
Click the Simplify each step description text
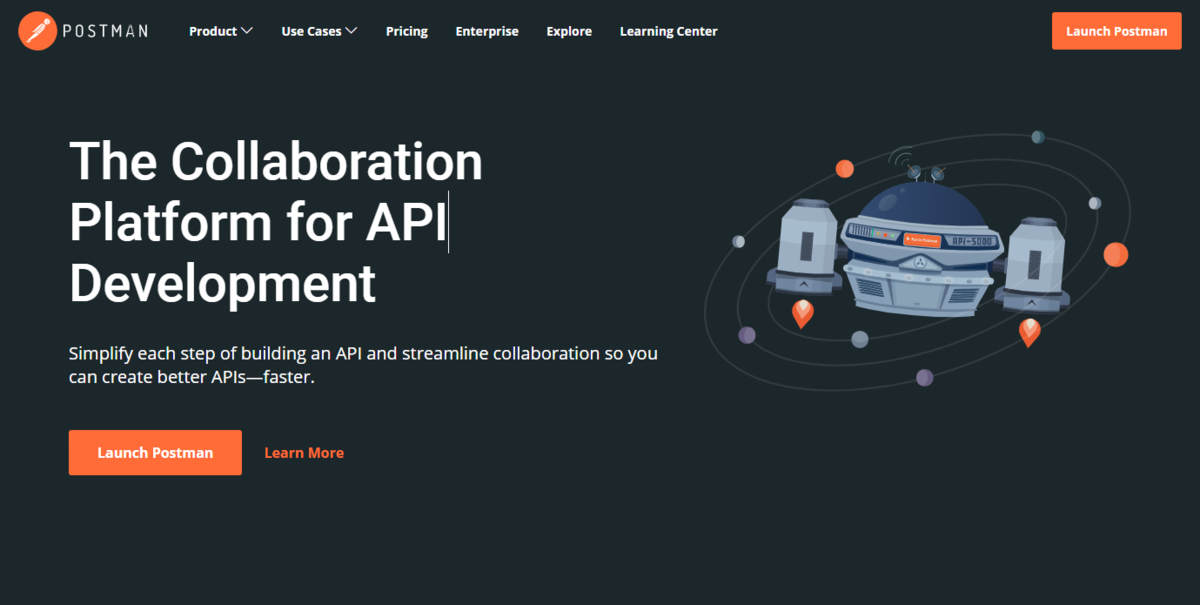click(363, 366)
